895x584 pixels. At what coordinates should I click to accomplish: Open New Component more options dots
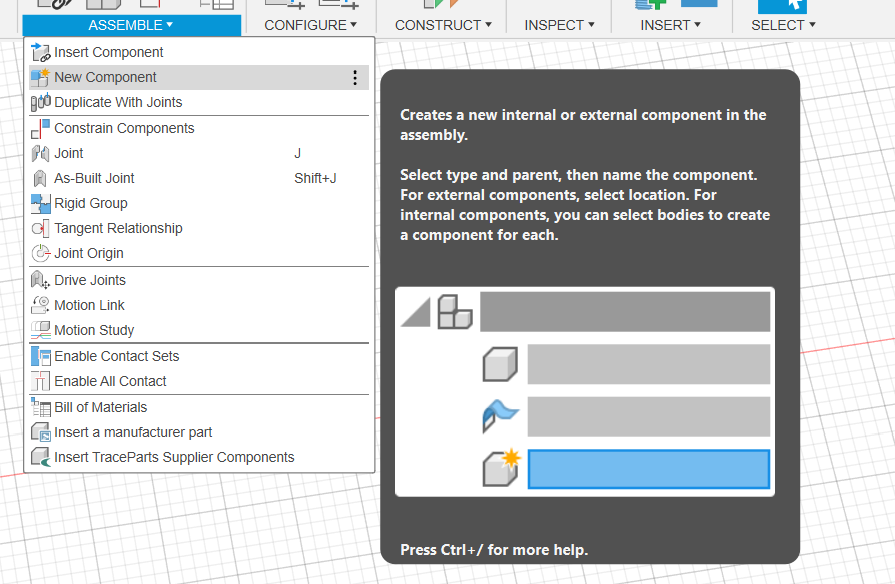pos(354,77)
